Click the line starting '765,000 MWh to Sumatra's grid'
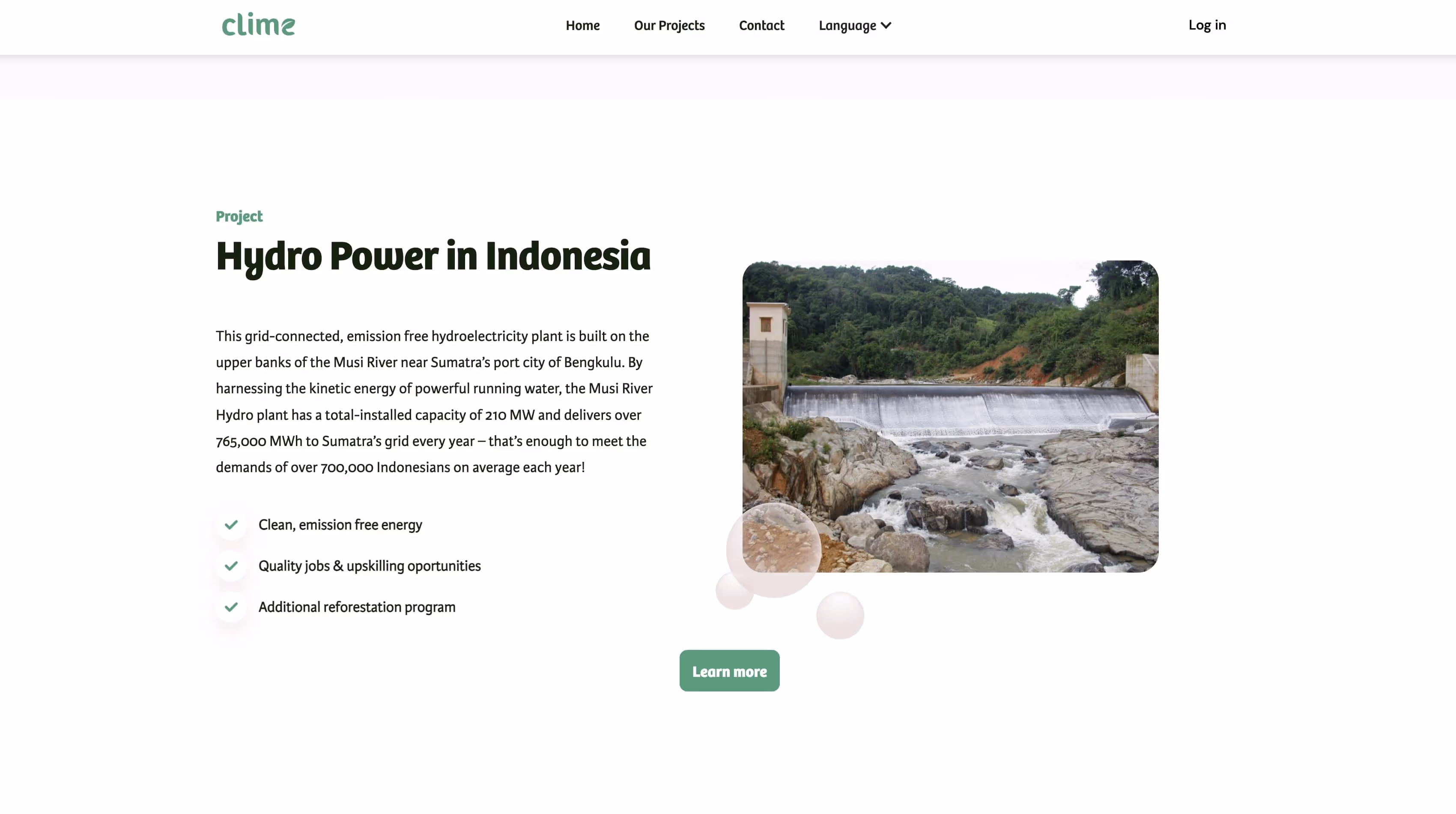Image resolution: width=1456 pixels, height=814 pixels. [431, 441]
